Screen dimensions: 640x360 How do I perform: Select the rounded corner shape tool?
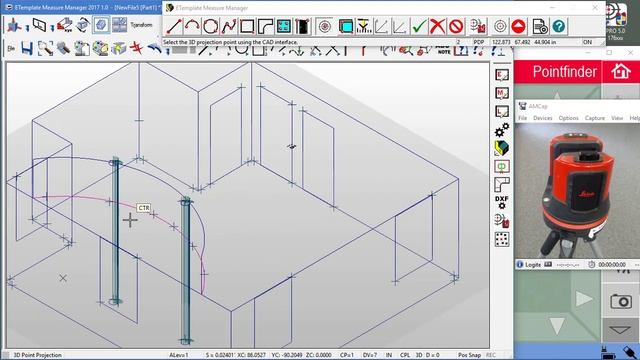[265, 27]
